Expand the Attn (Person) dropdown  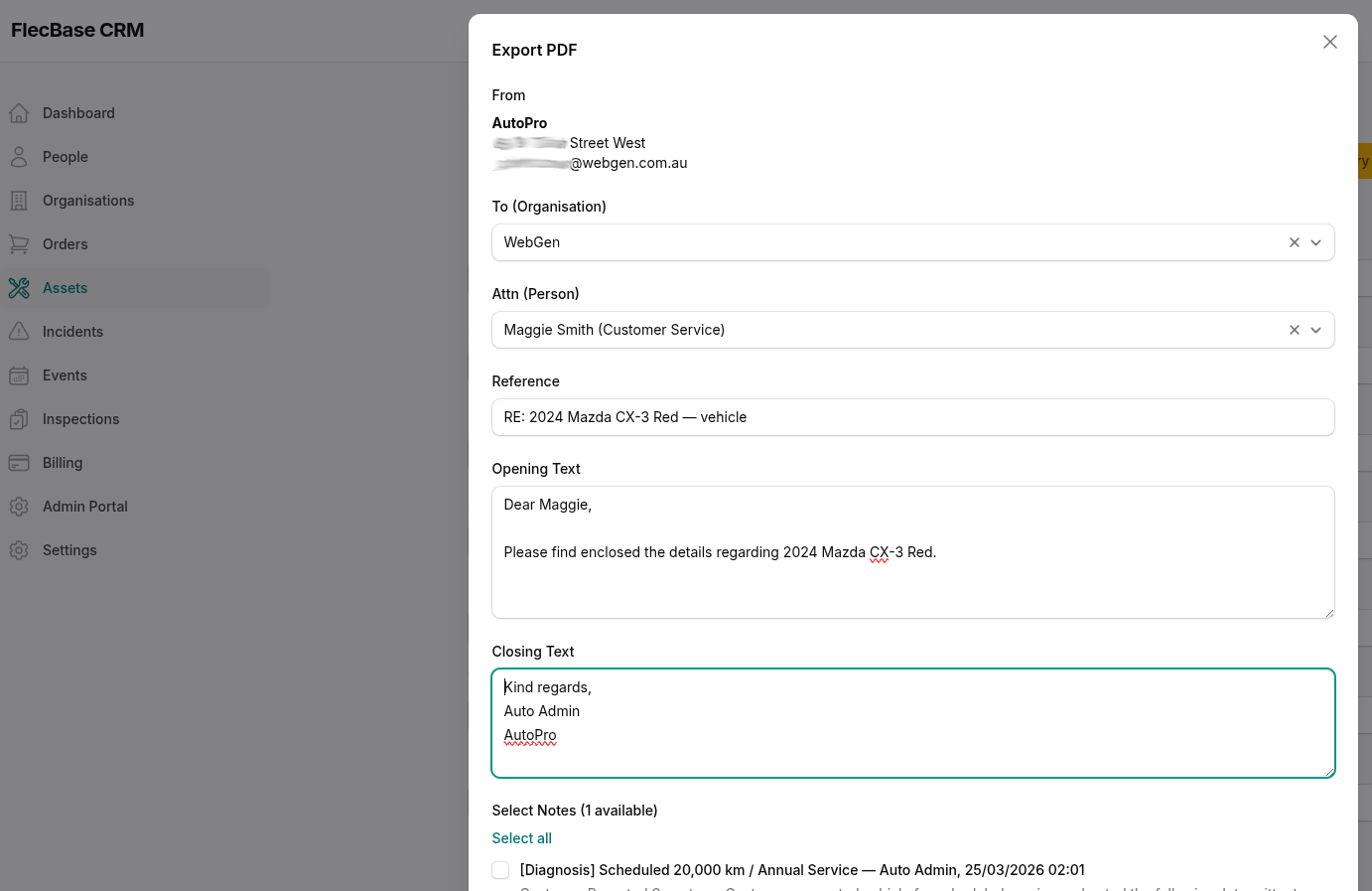1315,330
